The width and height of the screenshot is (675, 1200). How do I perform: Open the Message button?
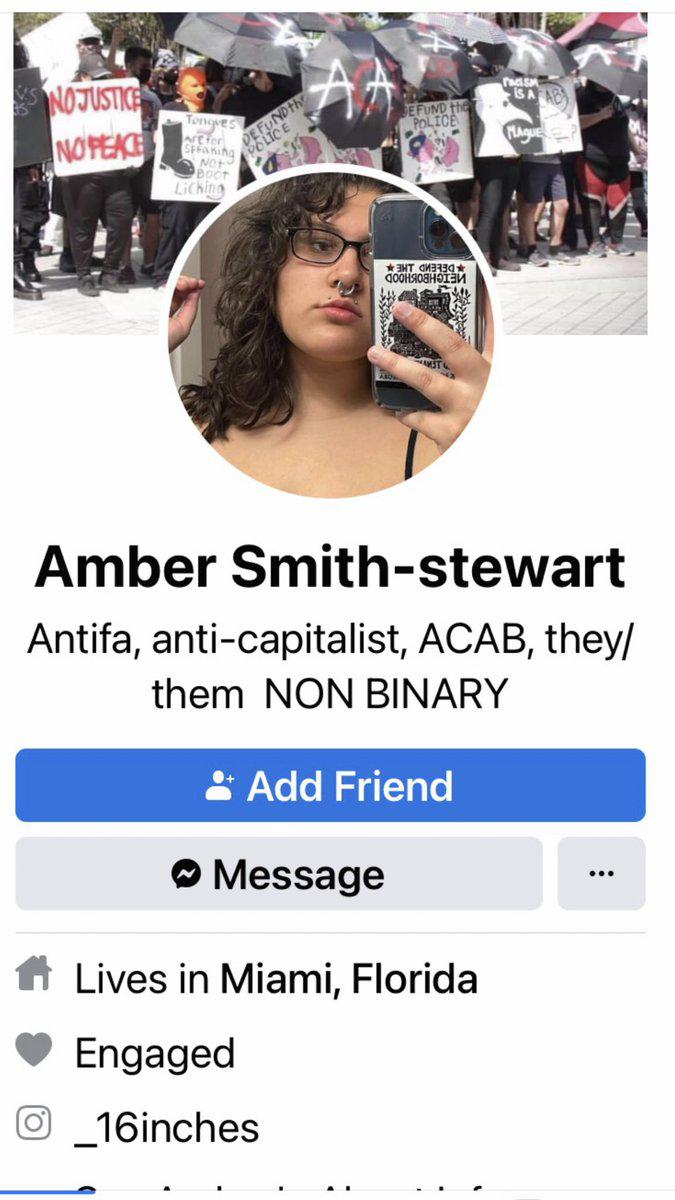point(279,874)
